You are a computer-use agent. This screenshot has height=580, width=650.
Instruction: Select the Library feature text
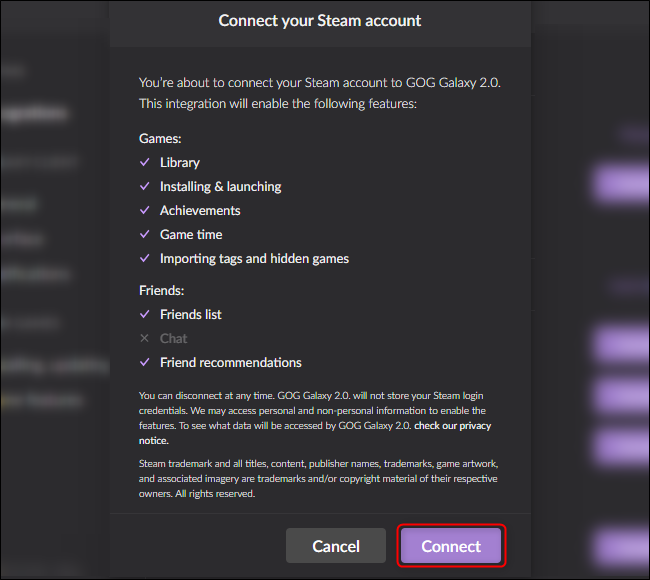click(180, 163)
